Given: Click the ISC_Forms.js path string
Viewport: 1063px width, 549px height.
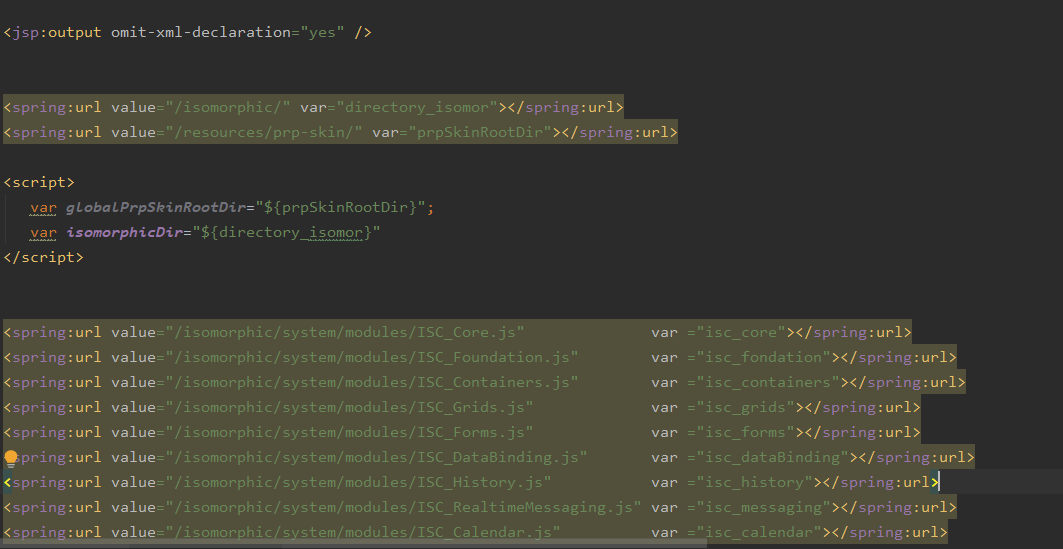Looking at the screenshot, I should (350, 432).
